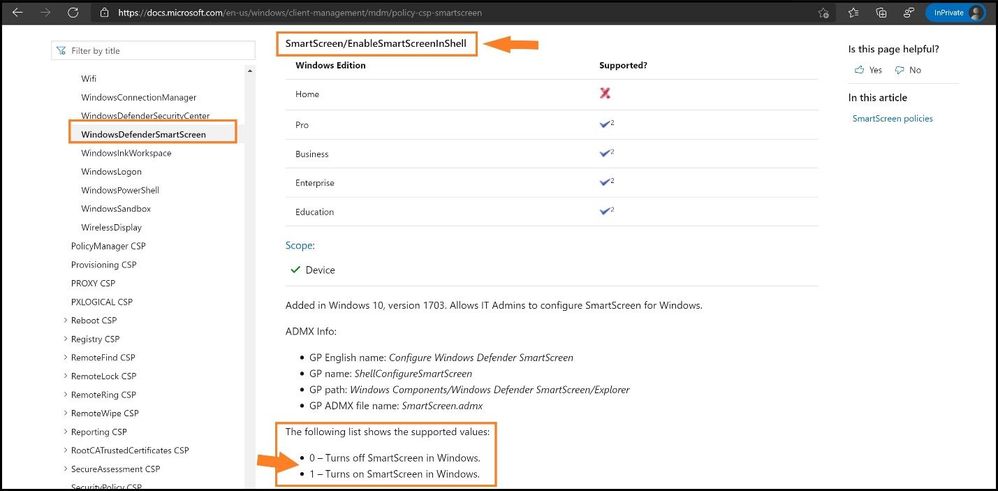Expand the RemoteLock CSP node
Screen dimensions: 998x491
click(66, 376)
